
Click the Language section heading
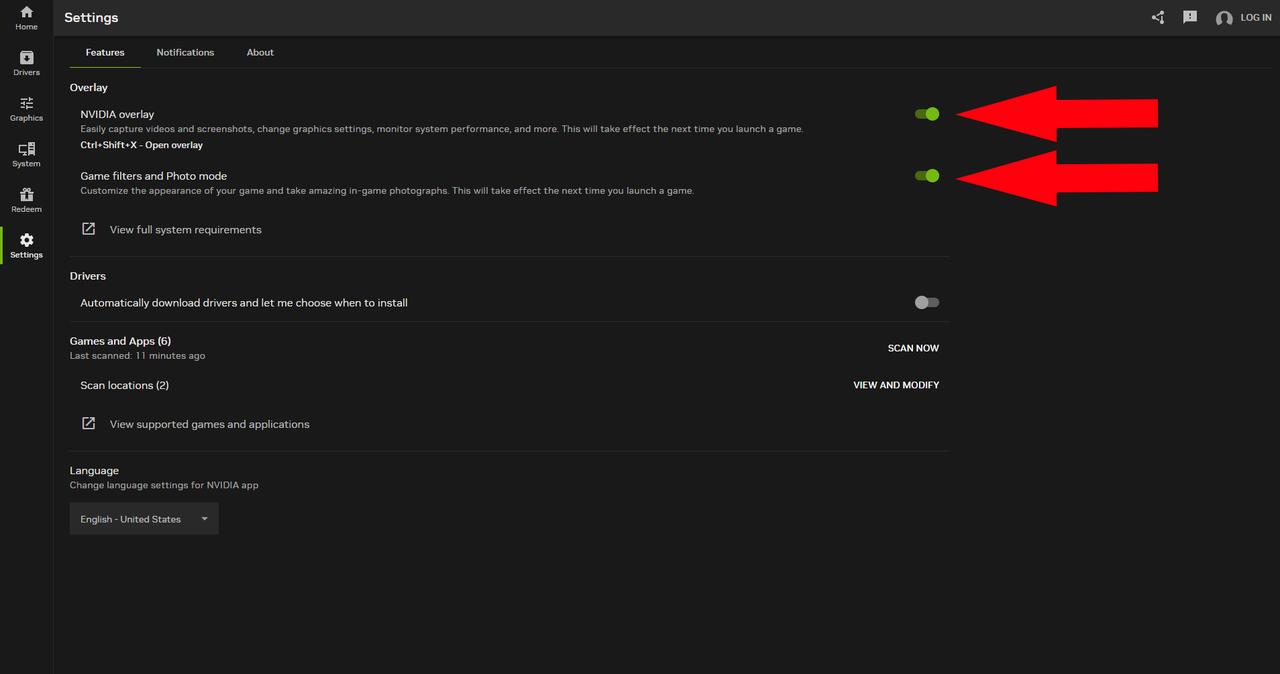click(x=94, y=471)
